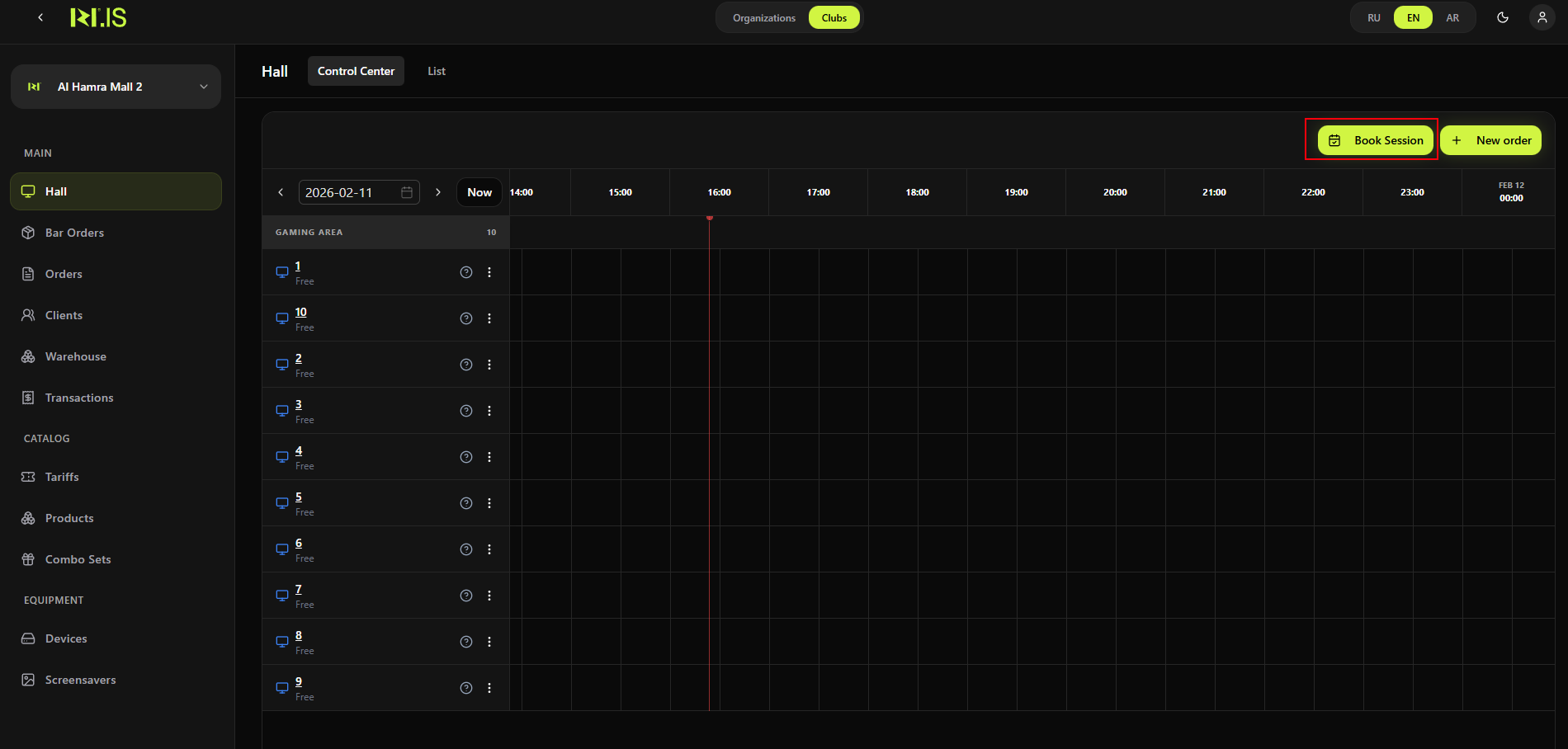Open Warehouse in the sidebar
The image size is (1568, 749).
[75, 356]
